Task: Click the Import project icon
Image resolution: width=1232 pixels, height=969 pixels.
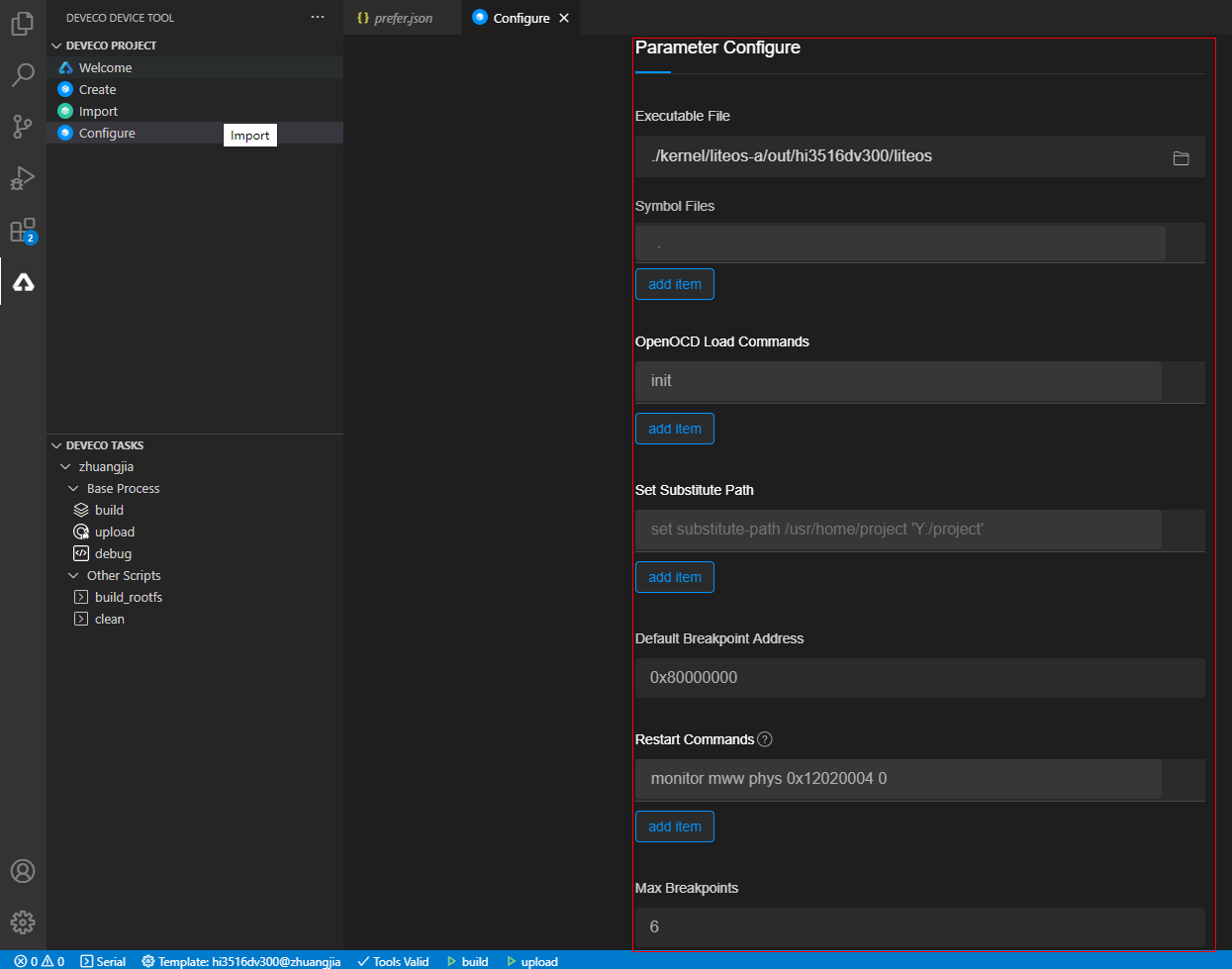Action: click(x=65, y=111)
